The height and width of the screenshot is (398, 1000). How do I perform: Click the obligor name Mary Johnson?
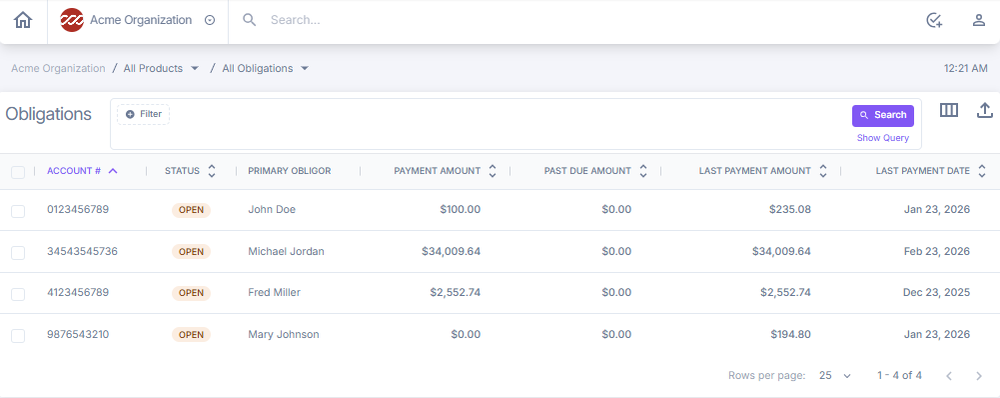[284, 334]
